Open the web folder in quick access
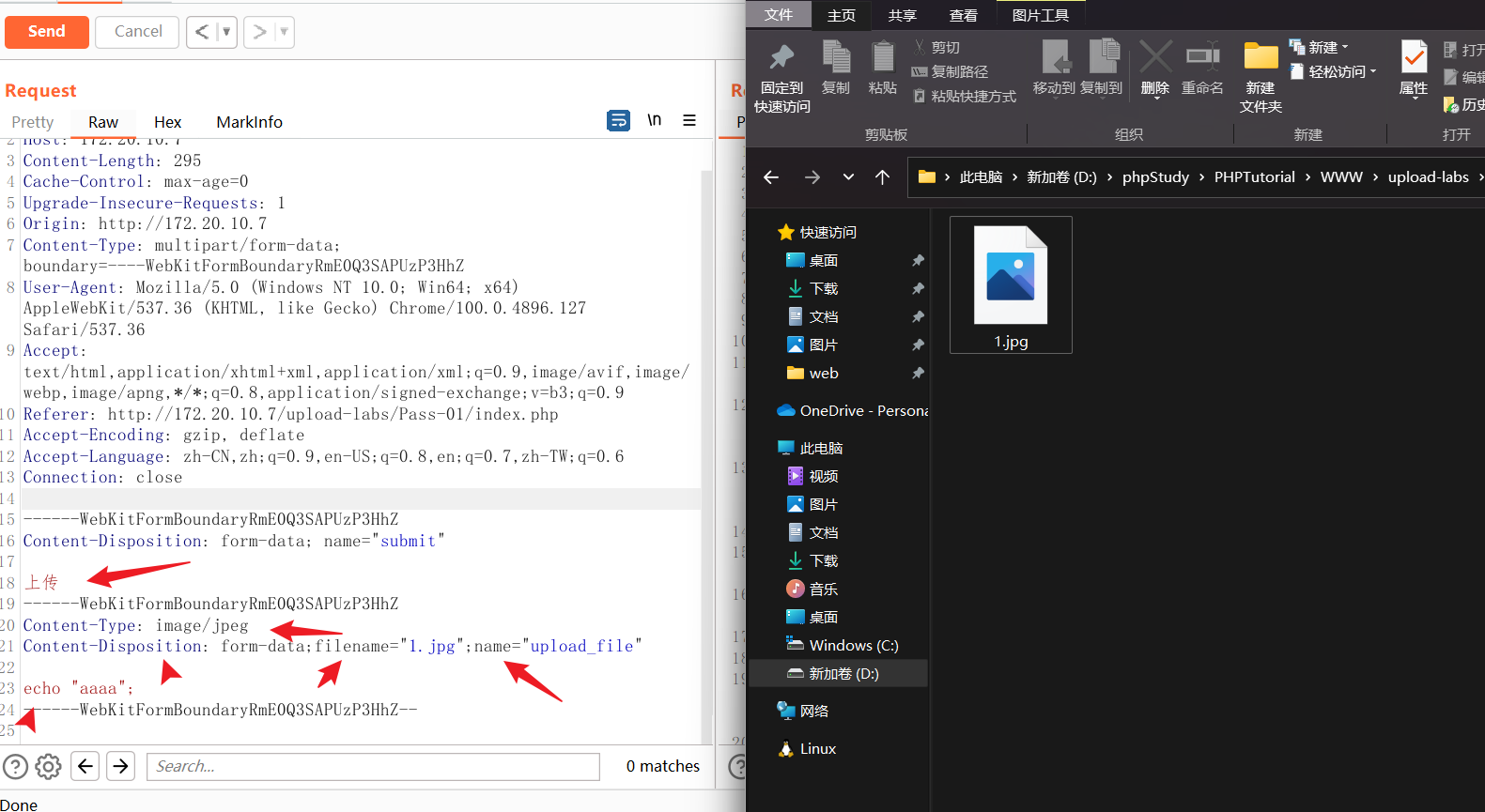The image size is (1485, 812). click(x=812, y=374)
